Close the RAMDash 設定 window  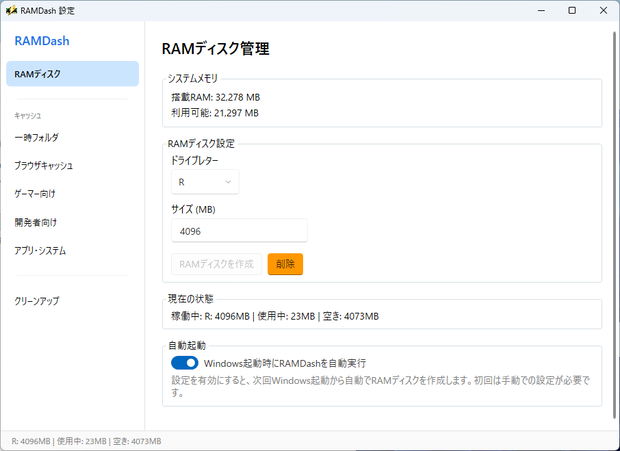(603, 11)
